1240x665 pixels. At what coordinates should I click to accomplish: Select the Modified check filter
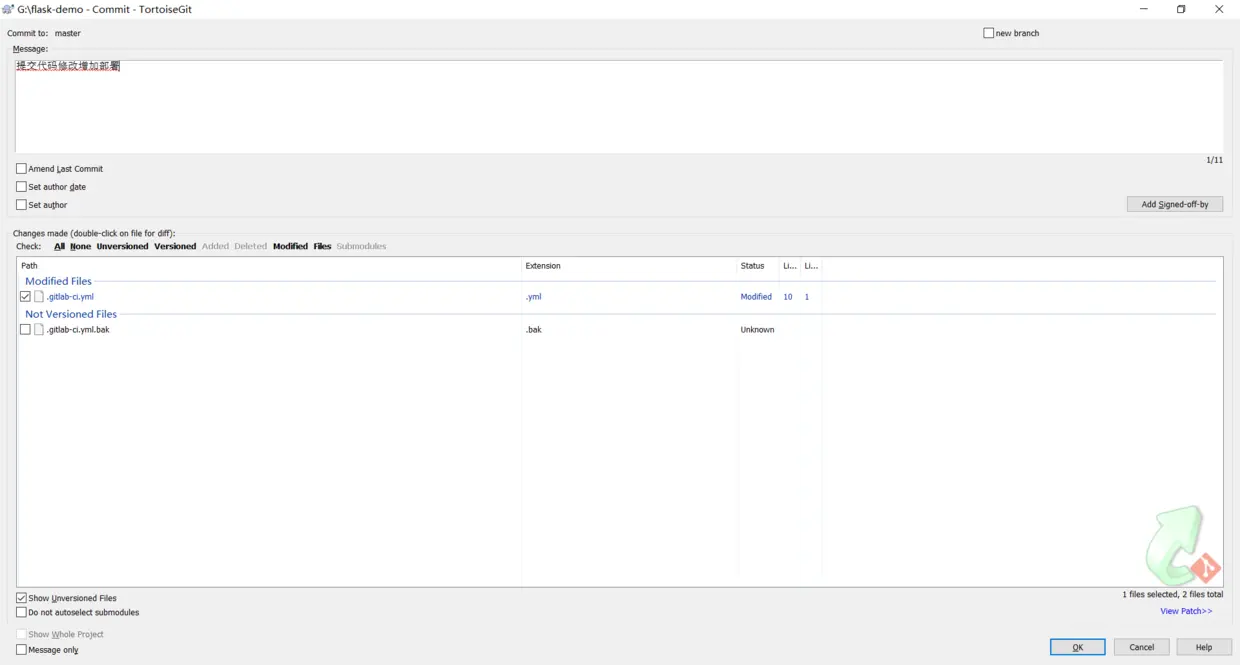pyautogui.click(x=290, y=246)
